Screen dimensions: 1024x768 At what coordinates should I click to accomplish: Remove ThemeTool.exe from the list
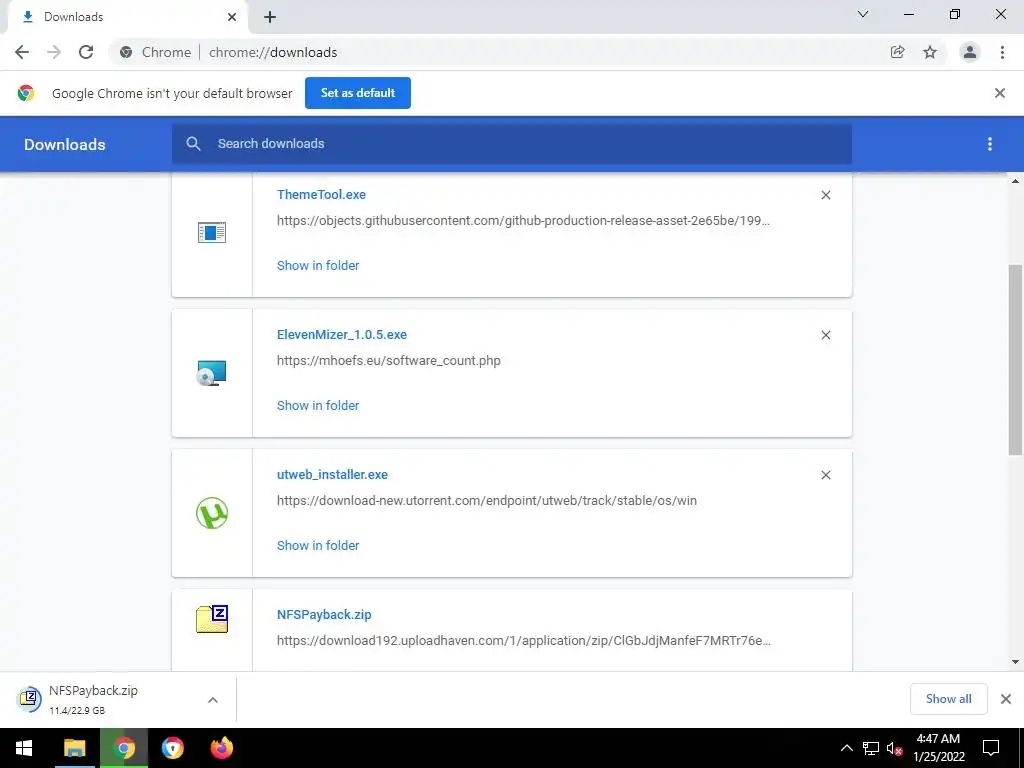coord(826,195)
